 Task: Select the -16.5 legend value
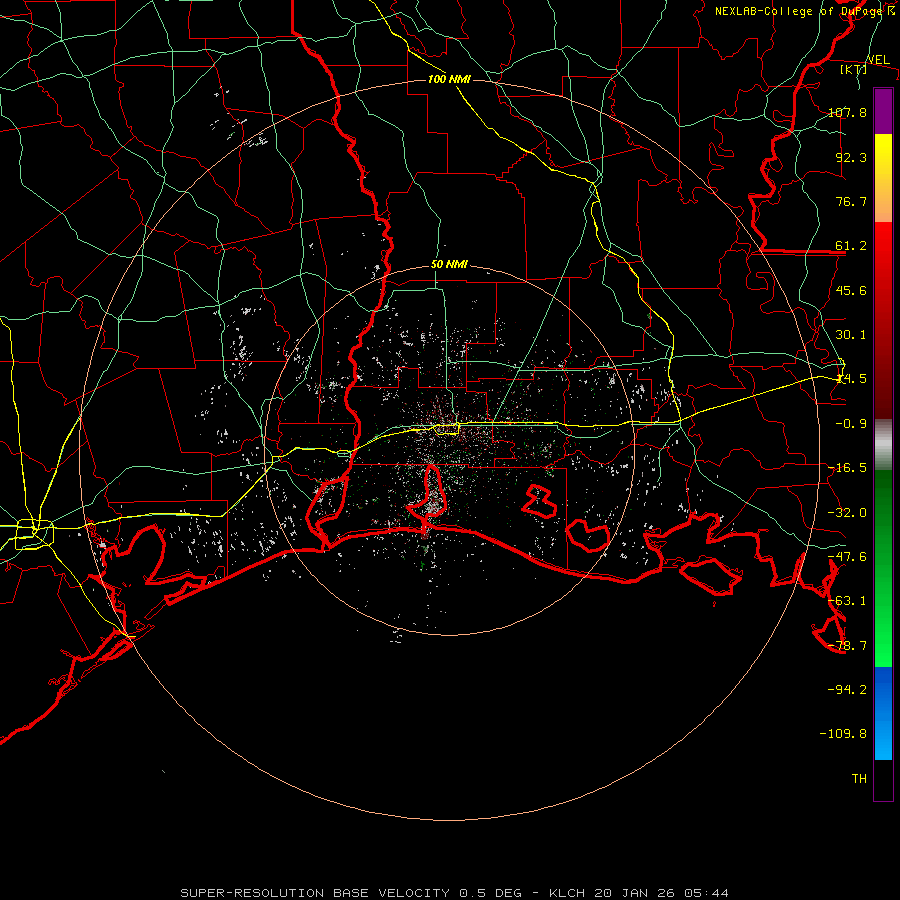848,468
